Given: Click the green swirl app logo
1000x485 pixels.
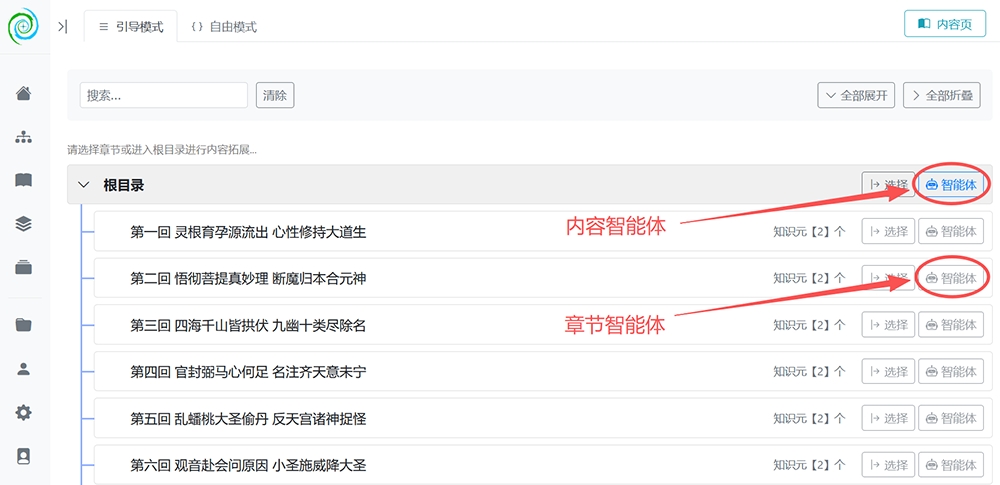Looking at the screenshot, I should point(24,26).
